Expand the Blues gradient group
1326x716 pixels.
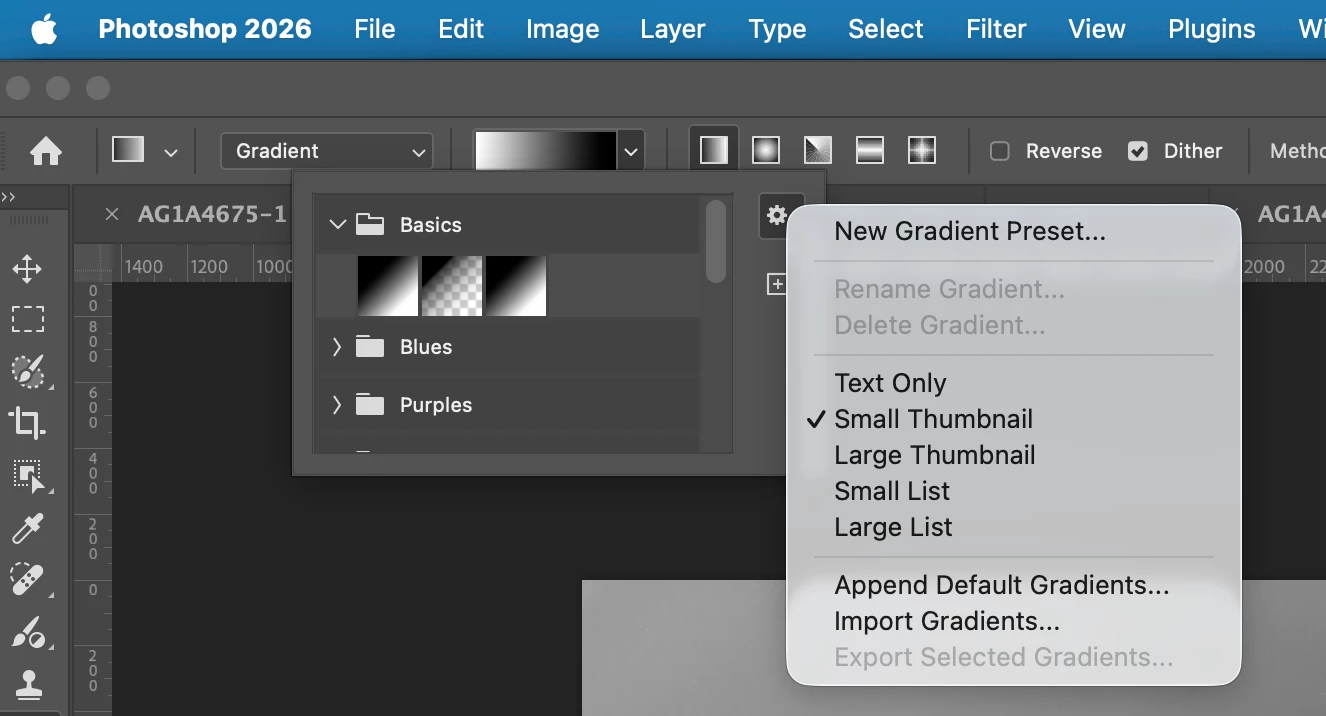(x=337, y=347)
